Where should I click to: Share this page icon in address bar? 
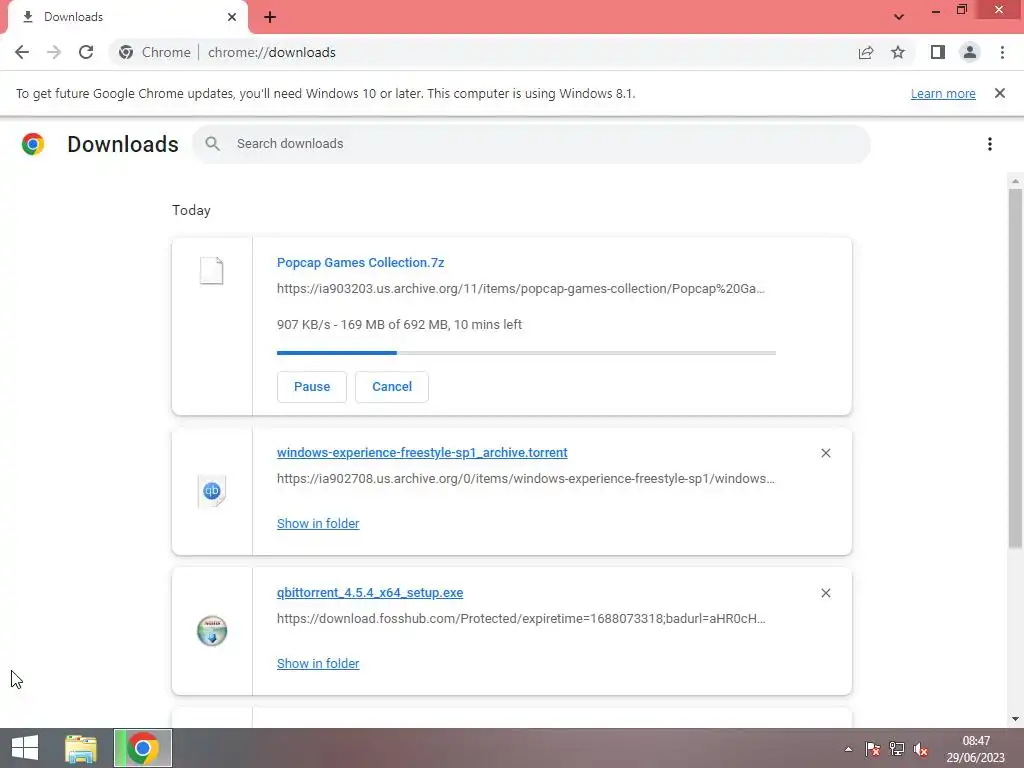tap(866, 52)
